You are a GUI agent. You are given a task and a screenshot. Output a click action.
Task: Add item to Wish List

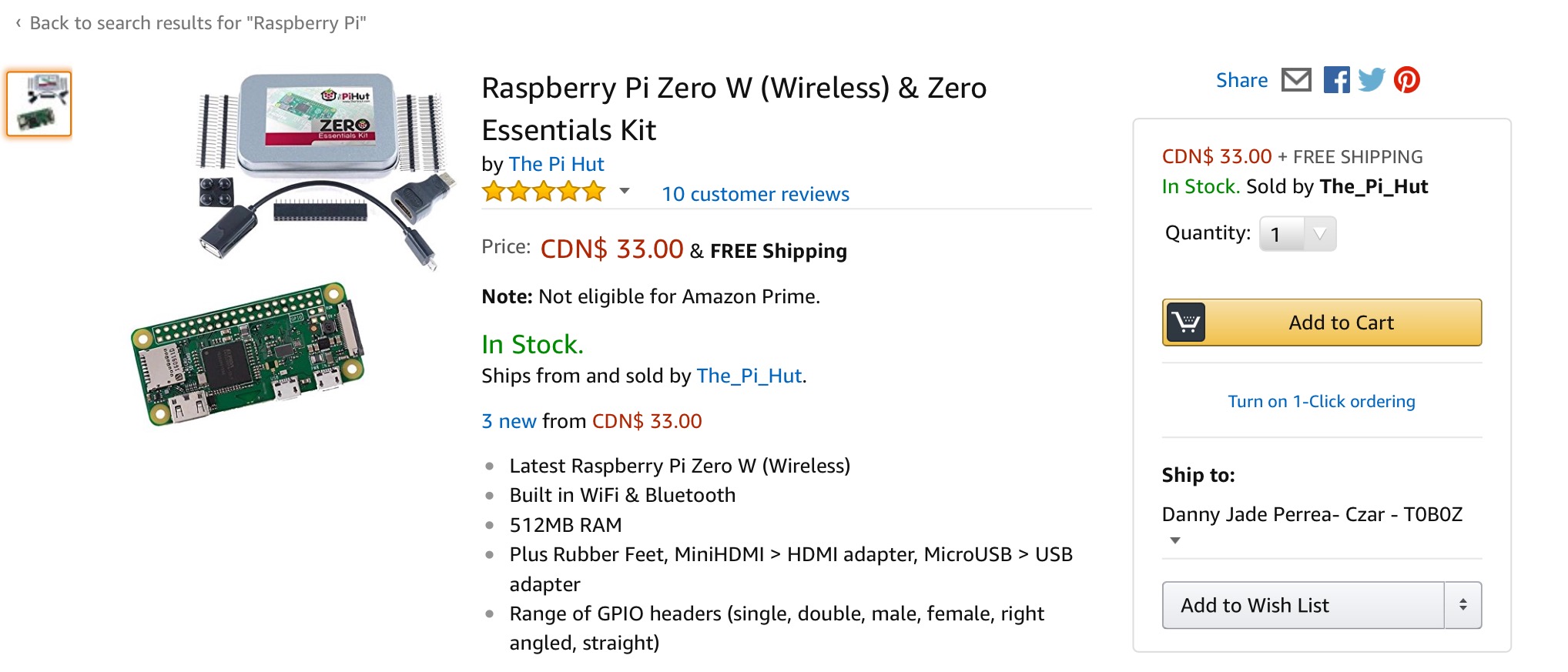click(x=1303, y=605)
